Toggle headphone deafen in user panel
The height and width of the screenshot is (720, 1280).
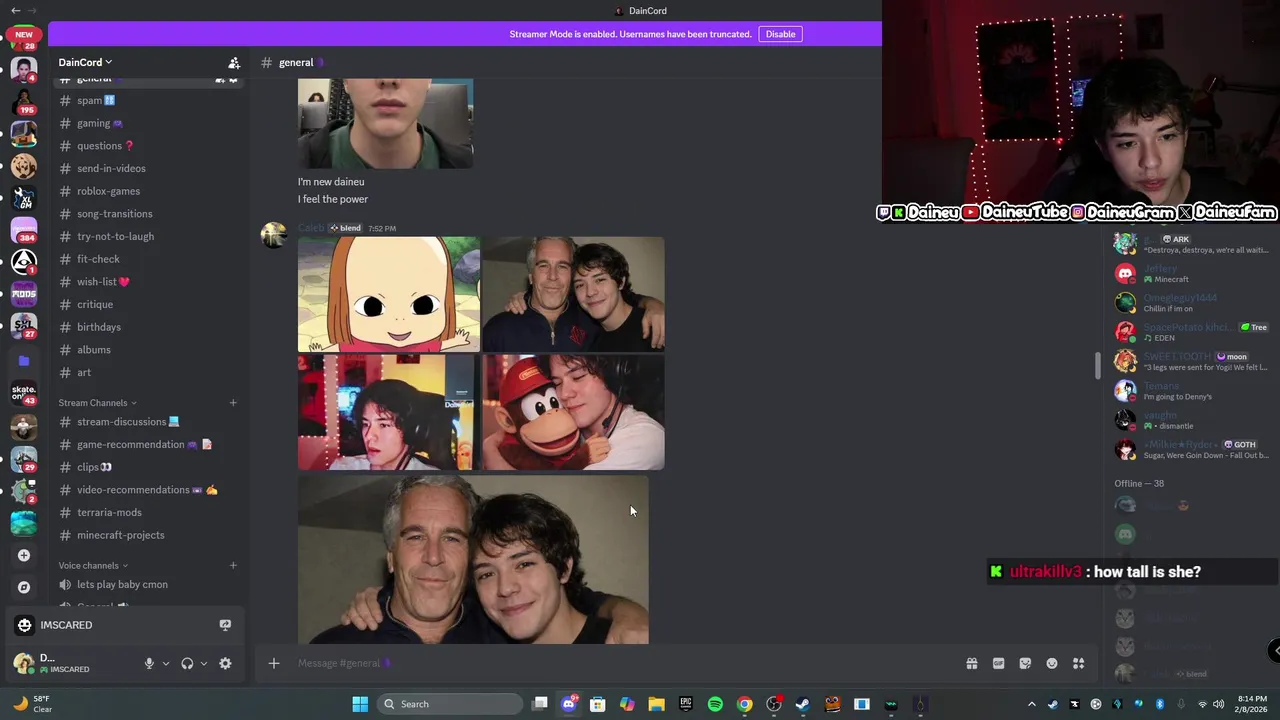(x=187, y=663)
